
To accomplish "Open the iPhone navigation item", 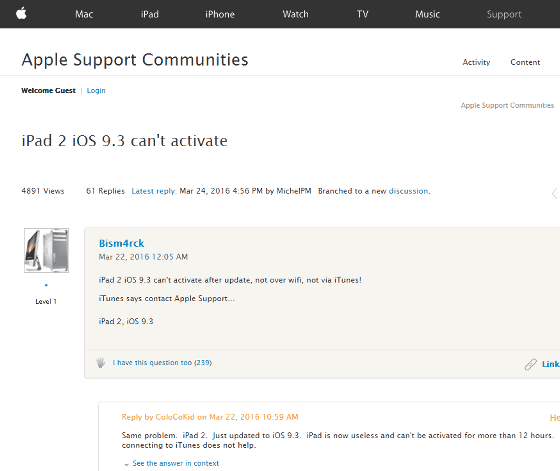I will point(220,14).
